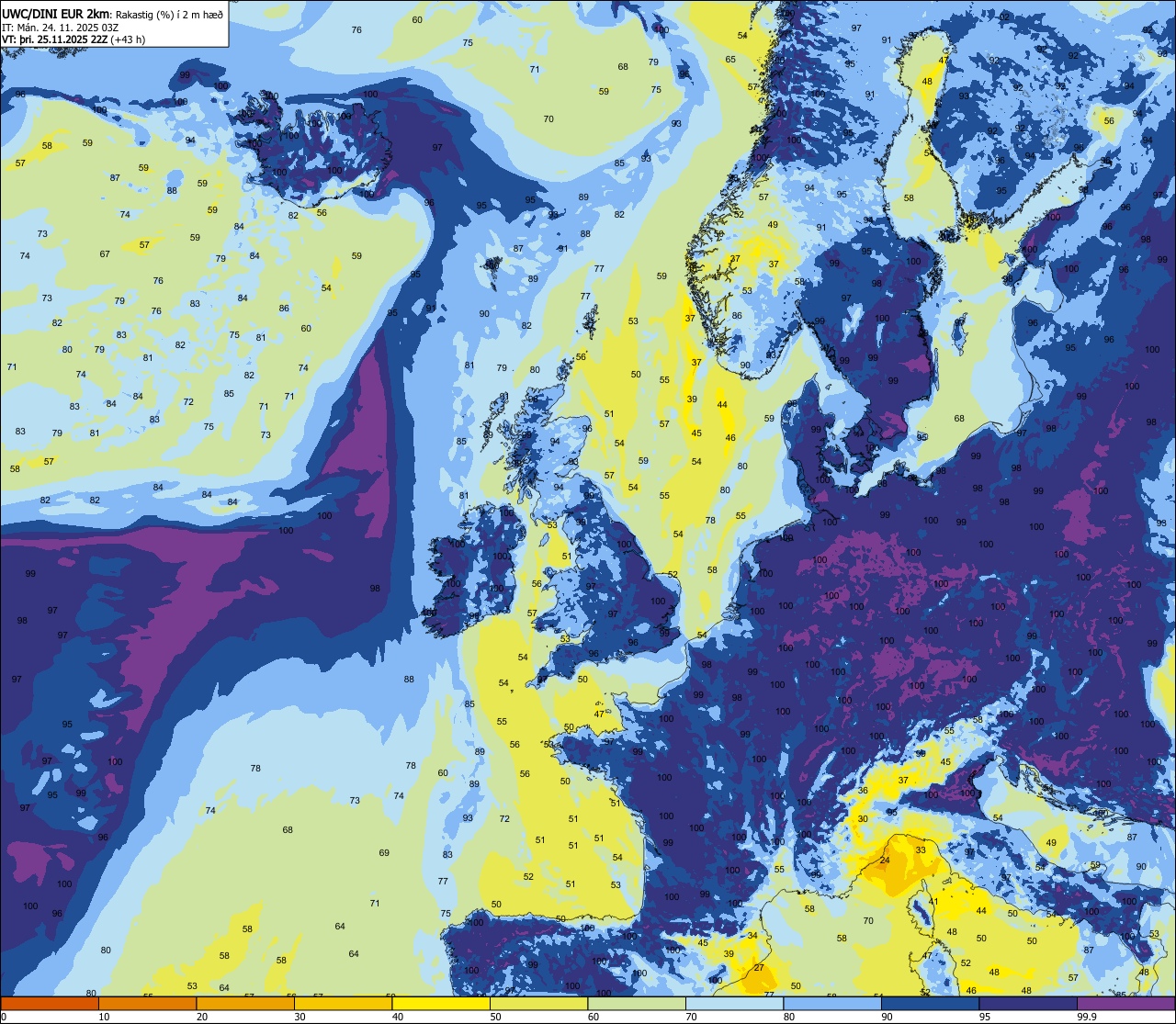1176x1024 pixels.
Task: Click the humidity value '33' on the map
Action: click(x=921, y=850)
